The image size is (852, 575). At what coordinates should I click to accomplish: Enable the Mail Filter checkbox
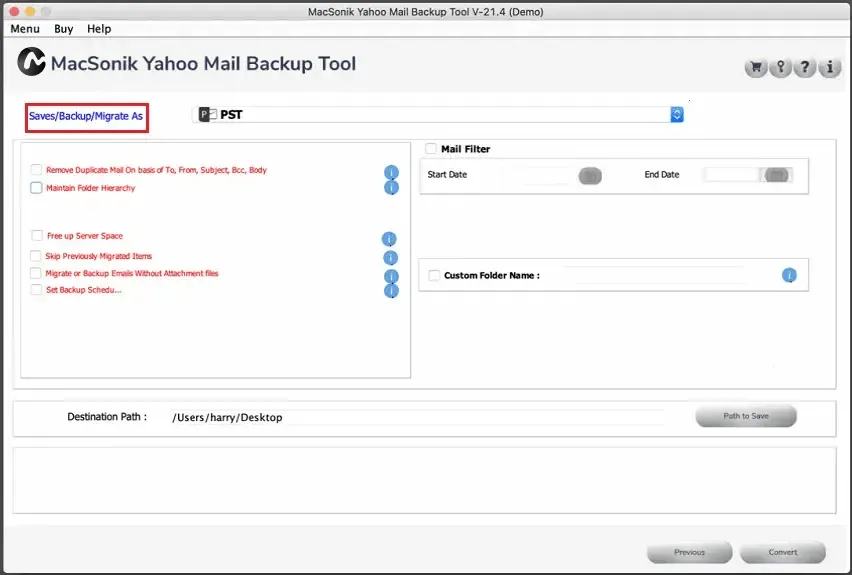coord(431,148)
